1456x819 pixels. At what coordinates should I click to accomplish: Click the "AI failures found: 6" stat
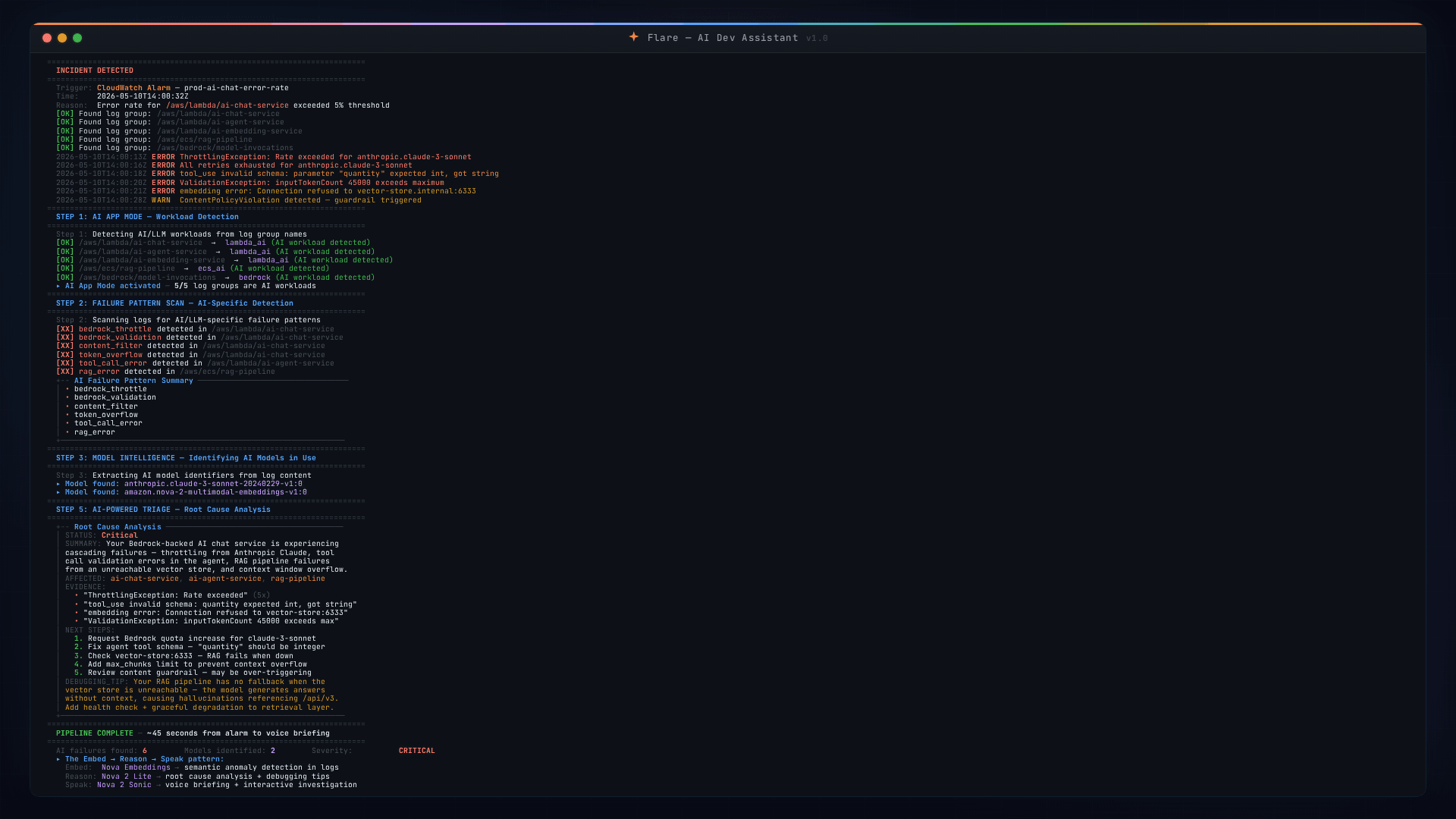point(102,751)
